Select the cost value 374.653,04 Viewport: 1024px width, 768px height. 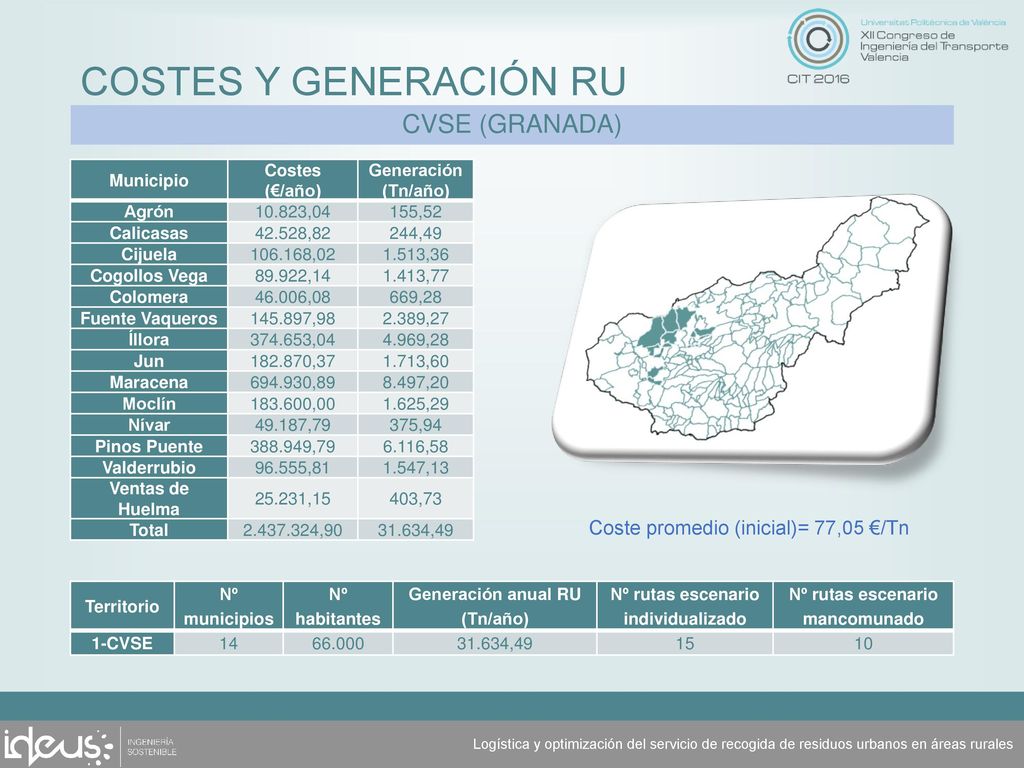point(293,340)
